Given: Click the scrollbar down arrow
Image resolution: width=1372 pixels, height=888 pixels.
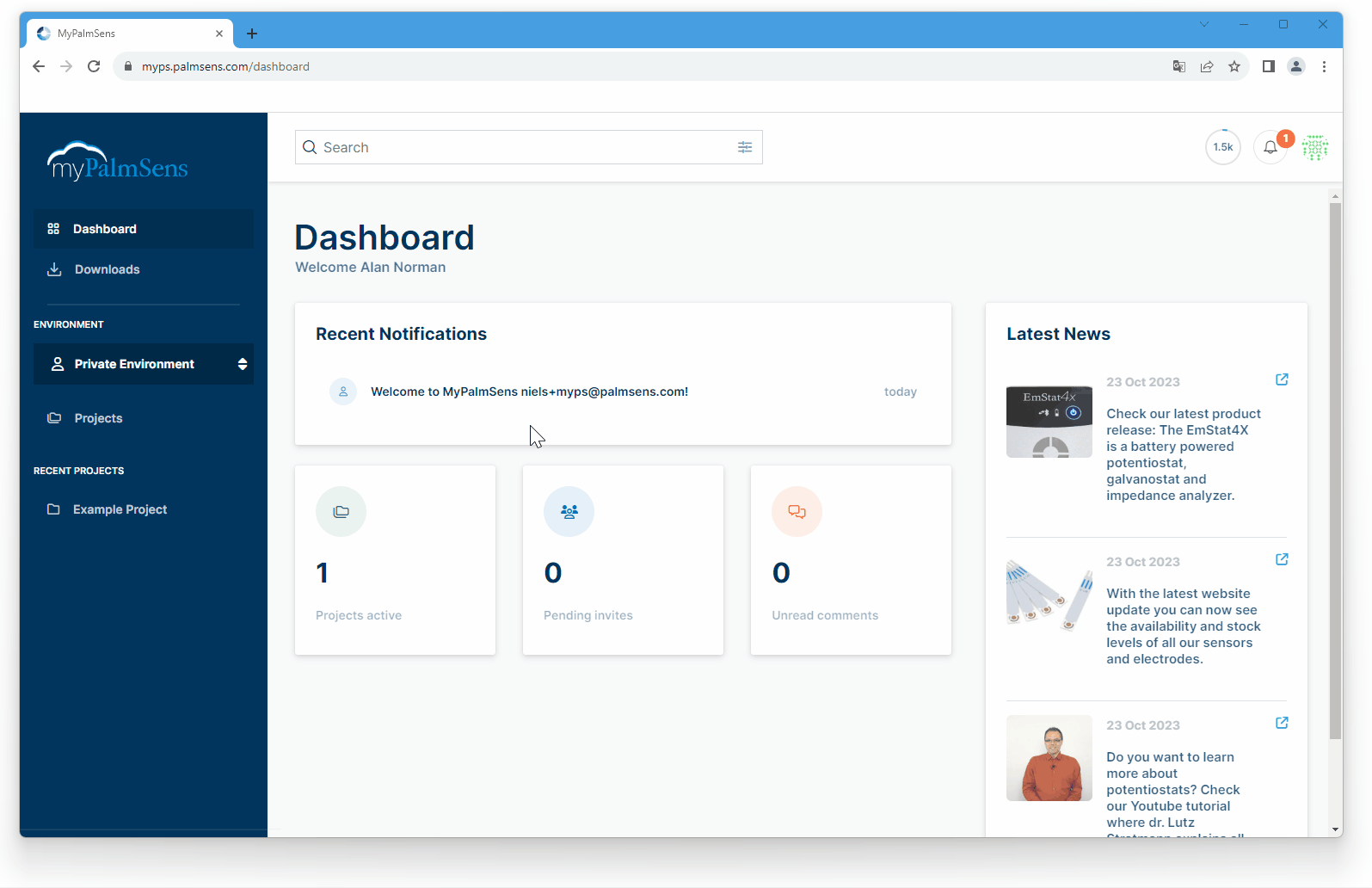Looking at the screenshot, I should pyautogui.click(x=1335, y=829).
